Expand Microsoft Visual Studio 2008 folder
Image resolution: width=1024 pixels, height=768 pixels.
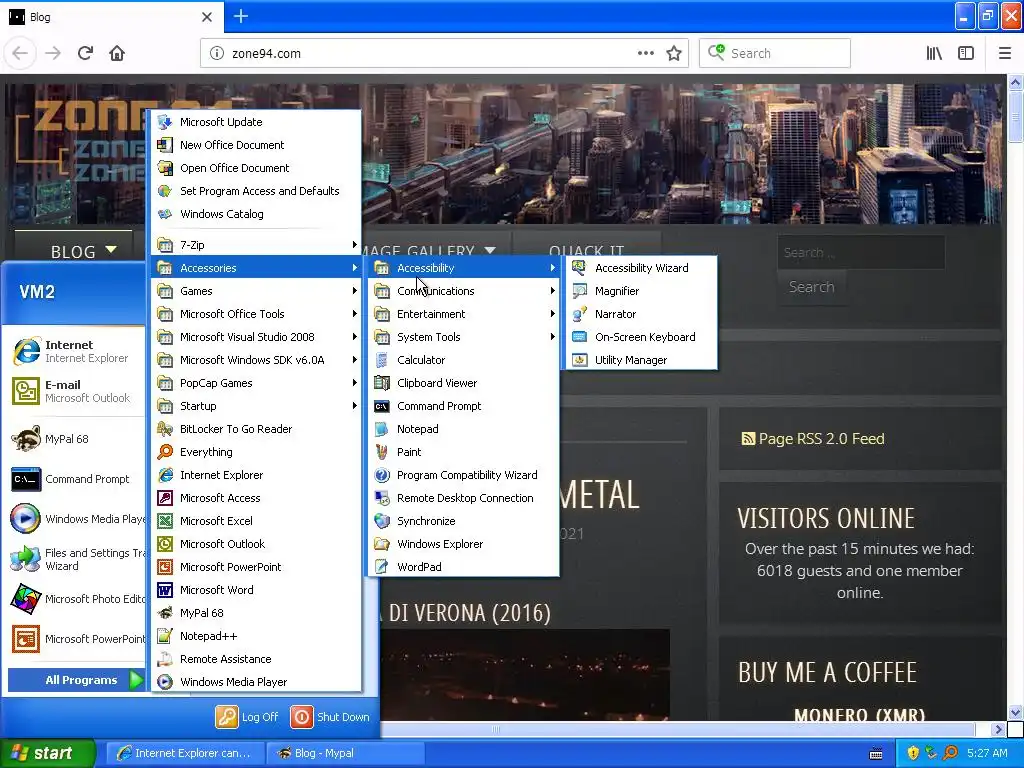click(x=256, y=337)
